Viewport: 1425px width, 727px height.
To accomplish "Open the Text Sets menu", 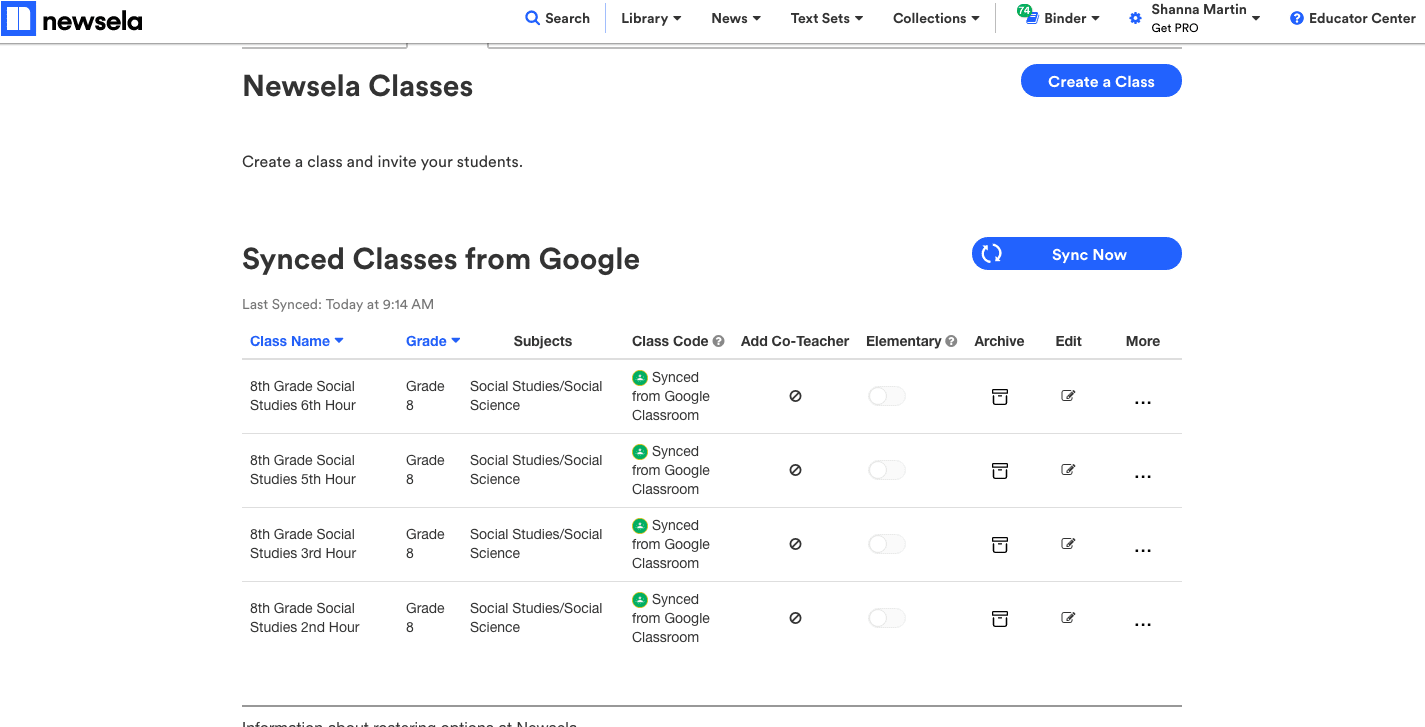I will 827,18.
